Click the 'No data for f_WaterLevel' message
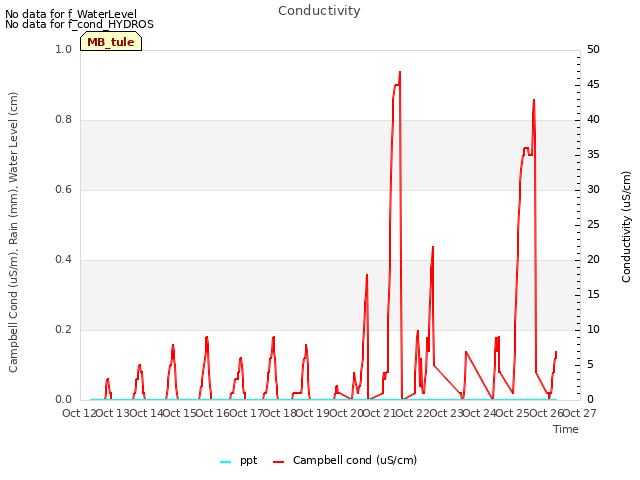Image resolution: width=640 pixels, height=480 pixels. (71, 14)
